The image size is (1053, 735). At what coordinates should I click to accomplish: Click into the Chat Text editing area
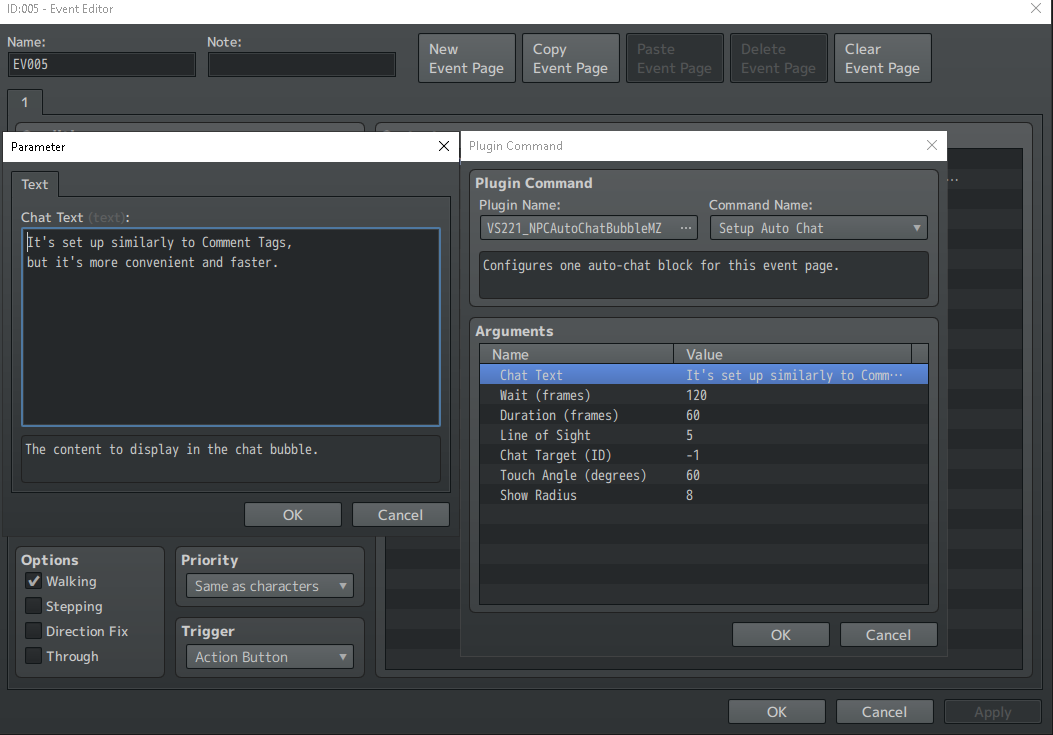tap(231, 327)
